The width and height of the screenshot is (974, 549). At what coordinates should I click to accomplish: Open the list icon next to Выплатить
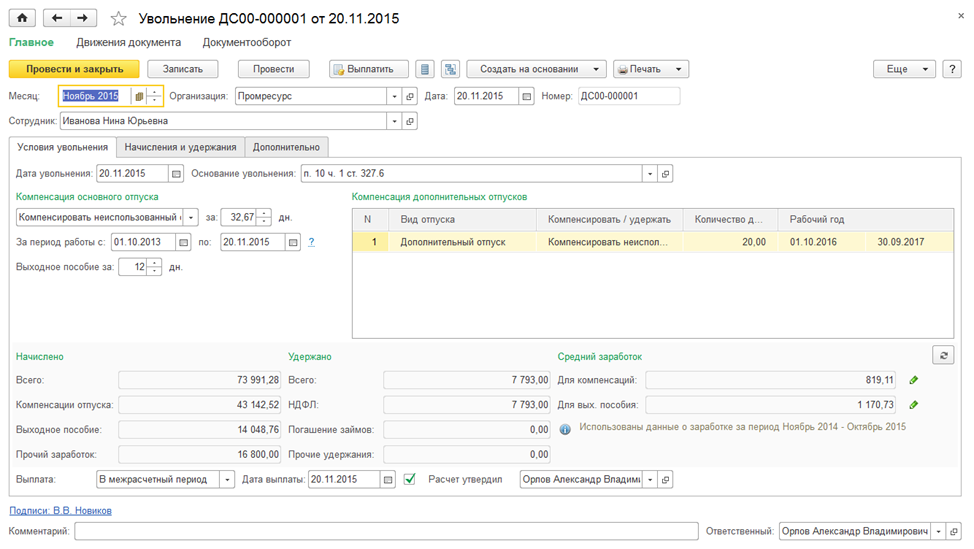click(424, 69)
